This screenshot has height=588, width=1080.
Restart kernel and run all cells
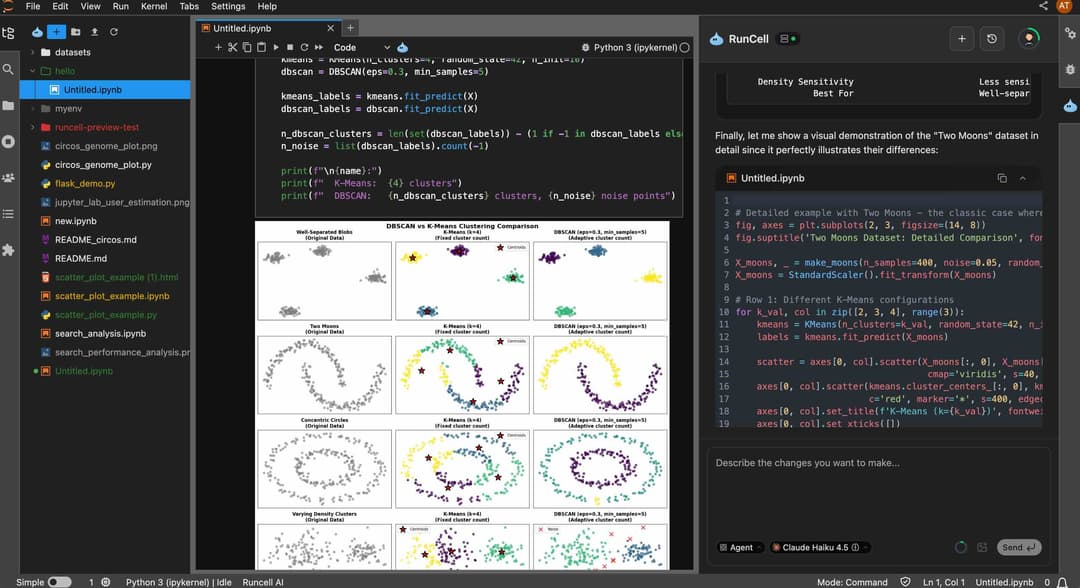pos(319,48)
